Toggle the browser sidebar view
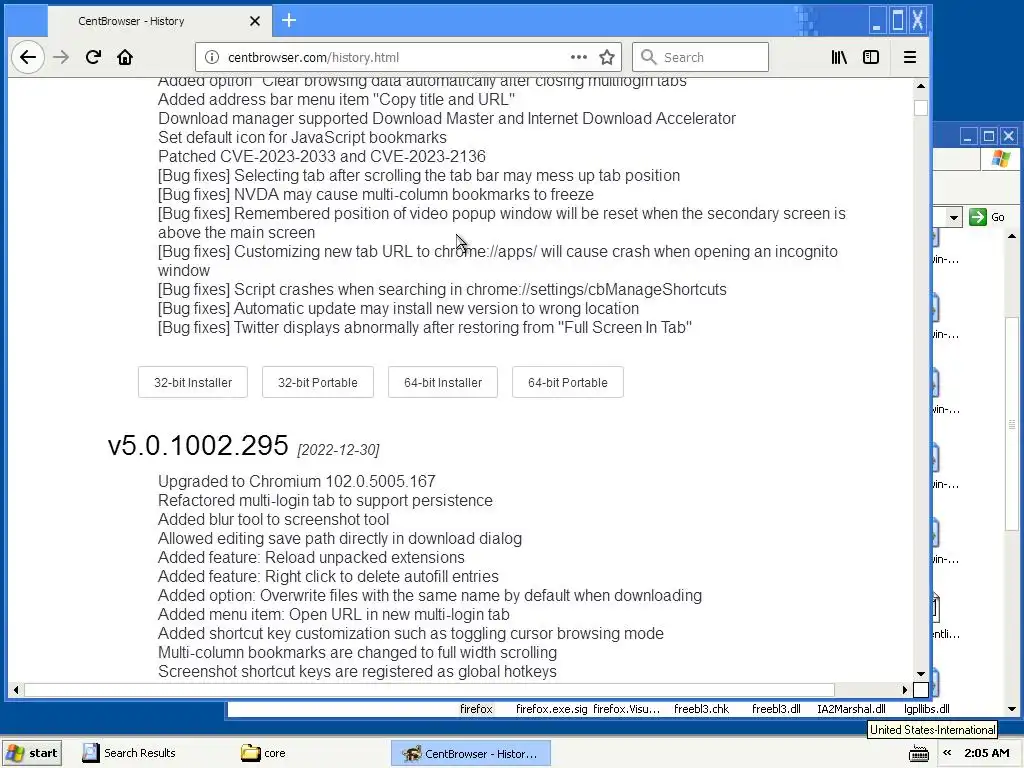The image size is (1024, 768). (871, 57)
